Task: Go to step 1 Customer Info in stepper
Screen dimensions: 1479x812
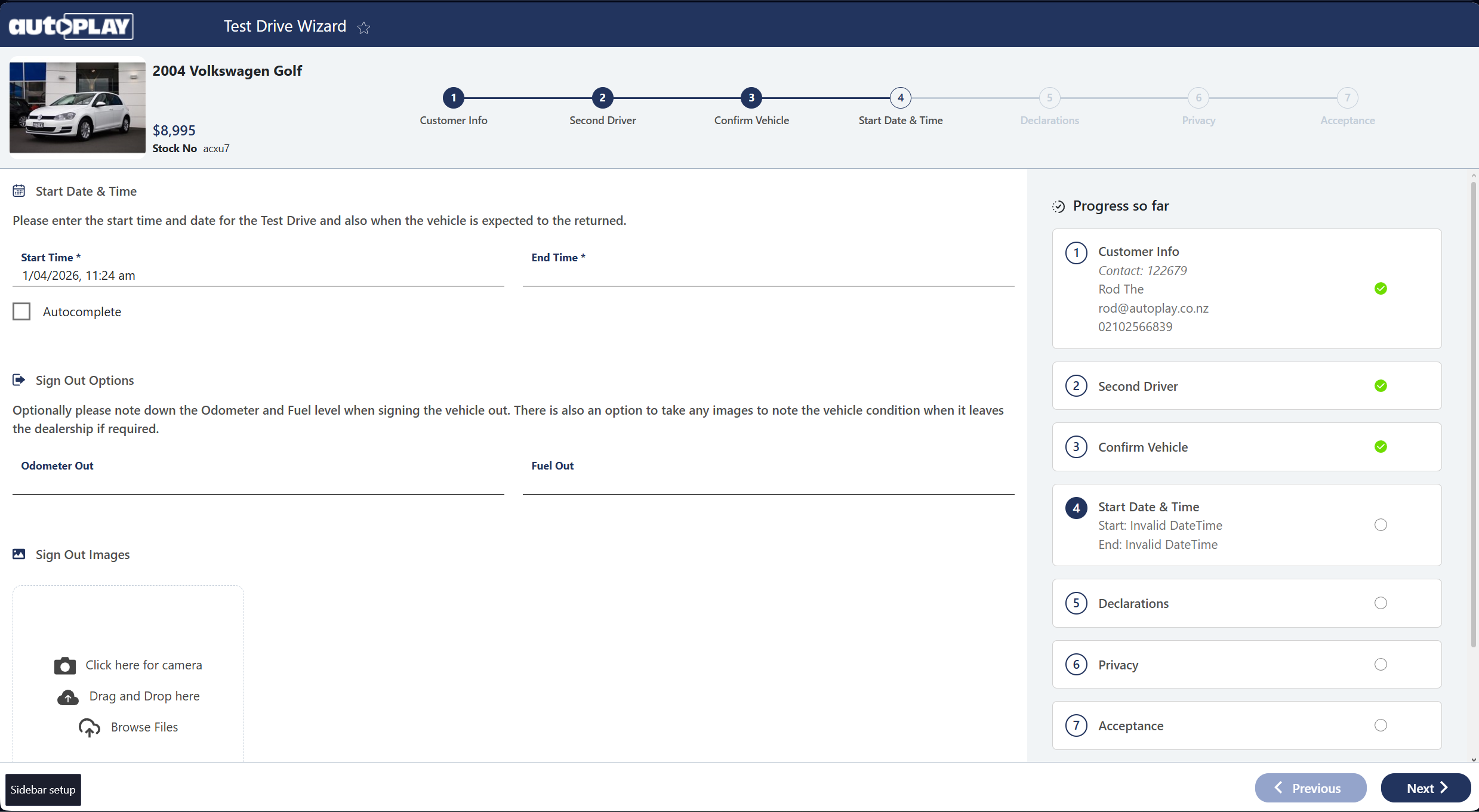Action: click(454, 98)
